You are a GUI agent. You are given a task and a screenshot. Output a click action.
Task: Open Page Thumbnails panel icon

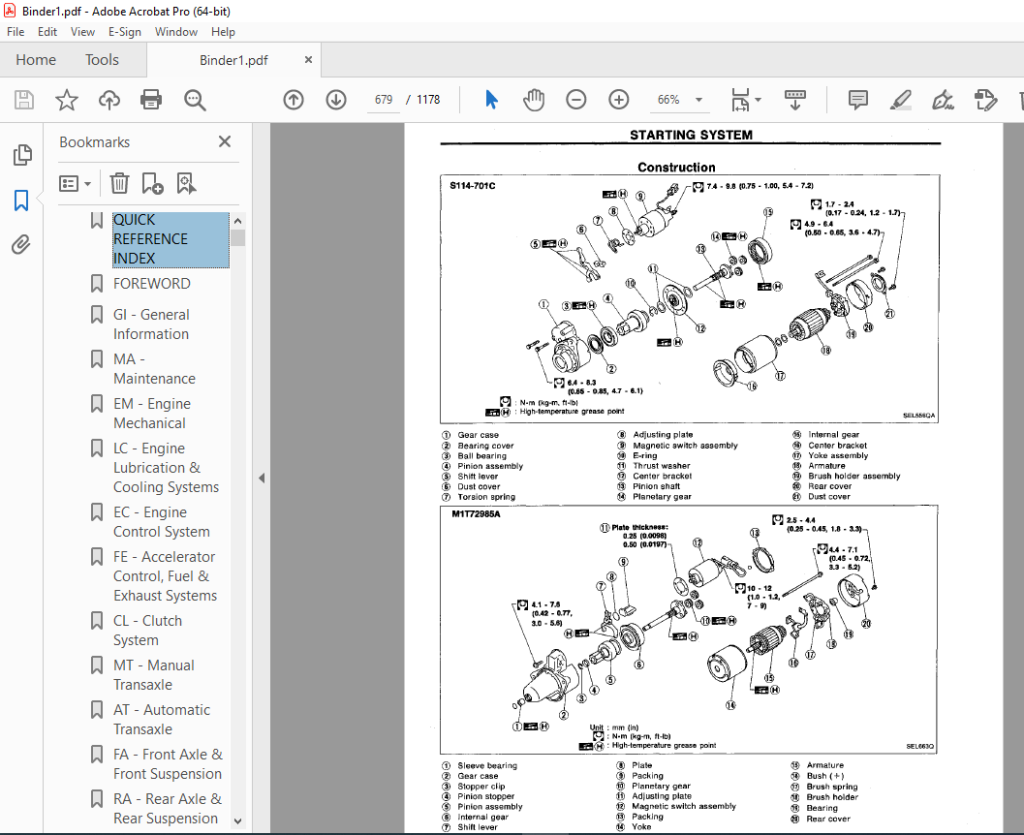22,155
